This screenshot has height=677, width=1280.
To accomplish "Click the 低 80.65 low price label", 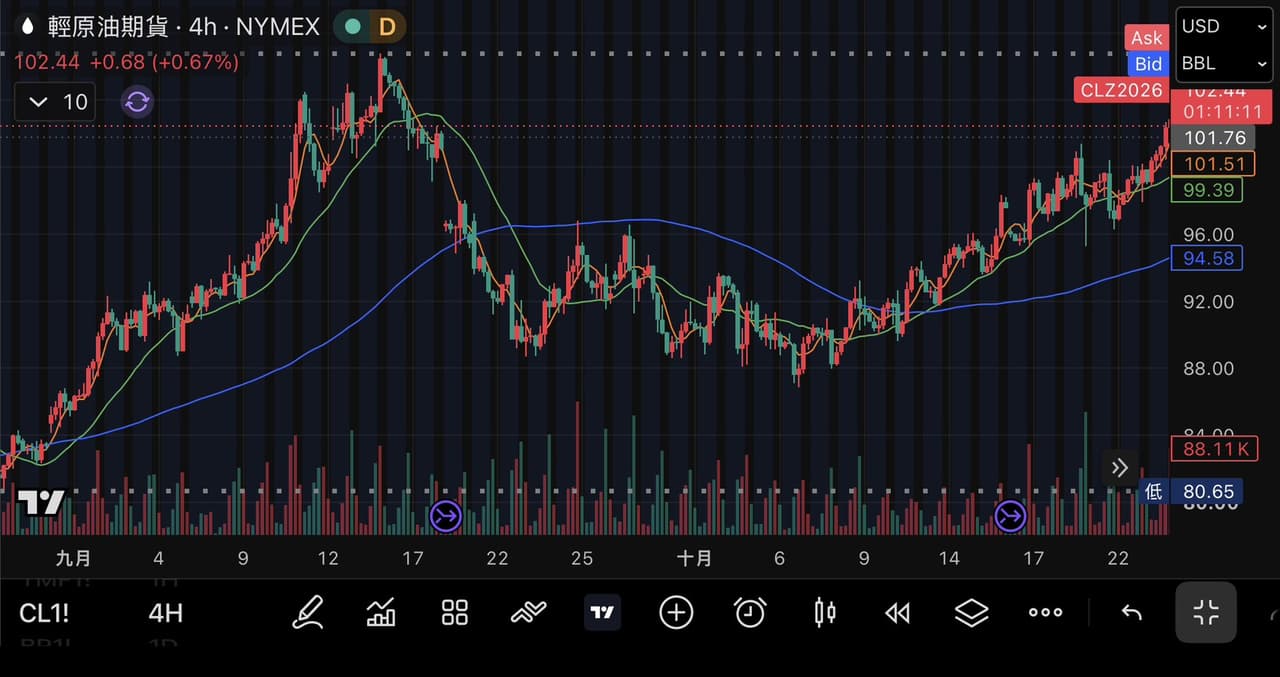I will (1190, 491).
